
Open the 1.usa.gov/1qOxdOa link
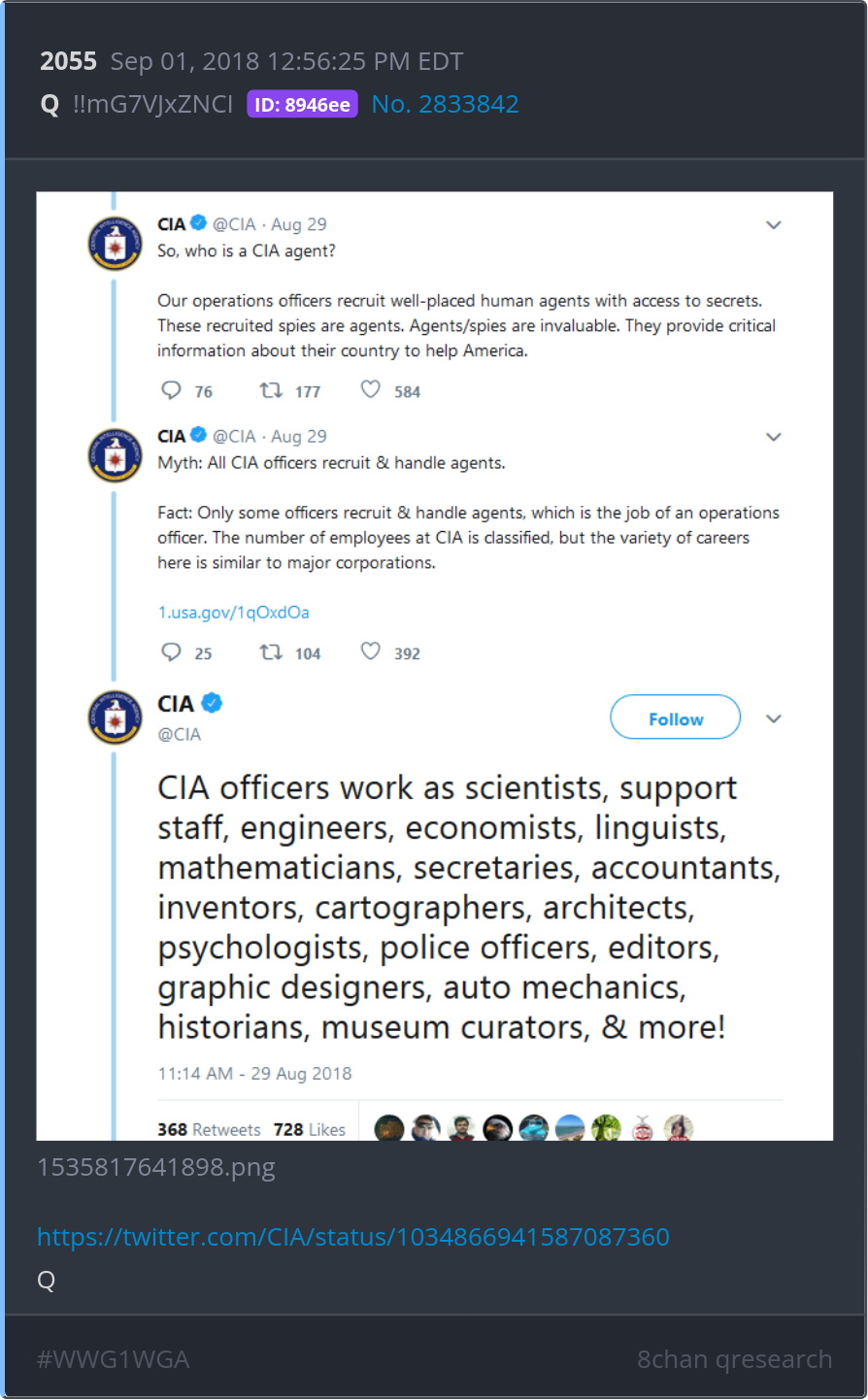[234, 613]
